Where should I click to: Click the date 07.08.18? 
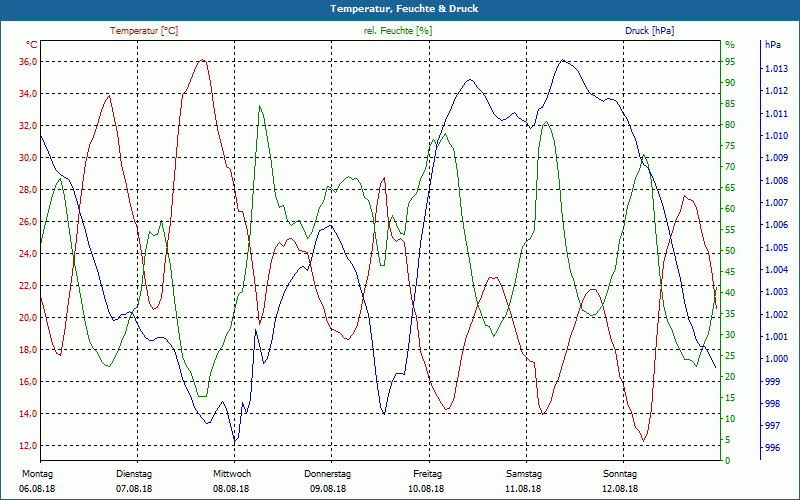(134, 489)
